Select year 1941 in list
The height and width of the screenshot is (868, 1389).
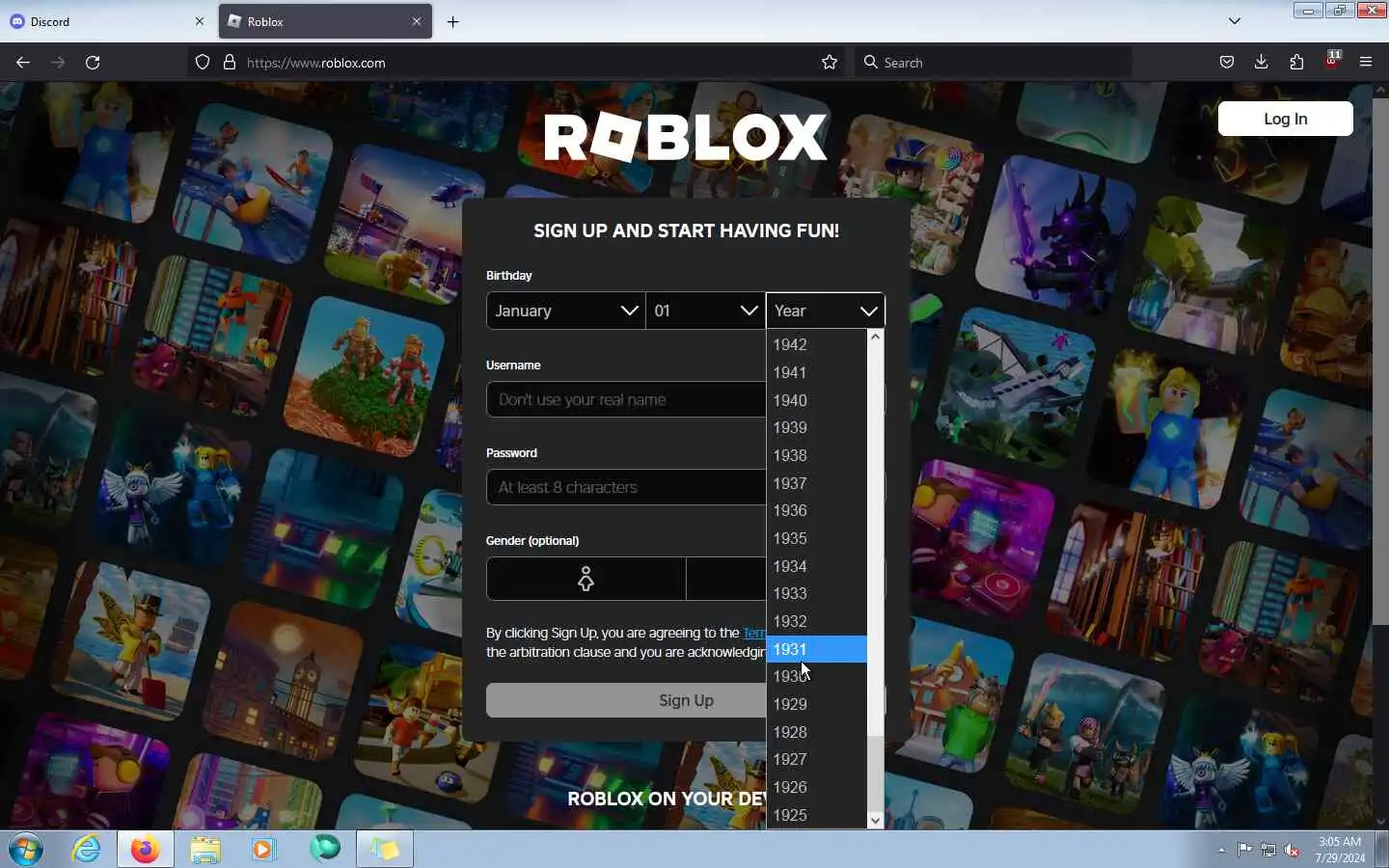click(x=816, y=372)
